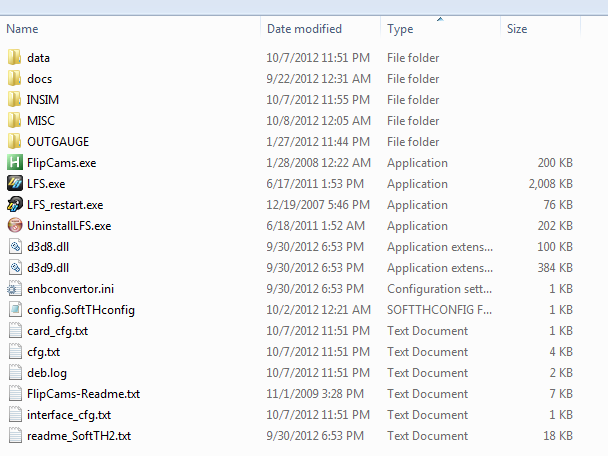Click the 2,008 KB size of LFS.exe
This screenshot has width=608, height=456.
551,184
